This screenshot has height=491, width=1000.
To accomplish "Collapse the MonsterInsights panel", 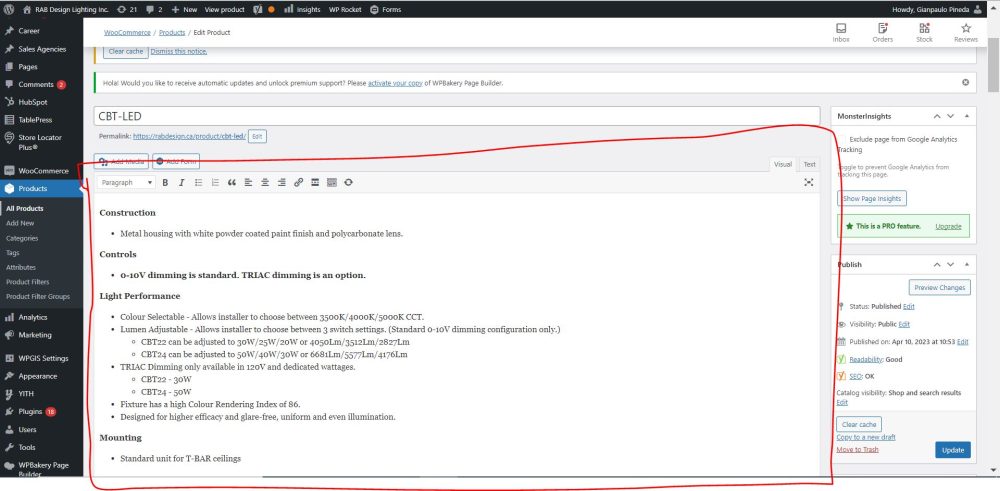I will [x=965, y=116].
